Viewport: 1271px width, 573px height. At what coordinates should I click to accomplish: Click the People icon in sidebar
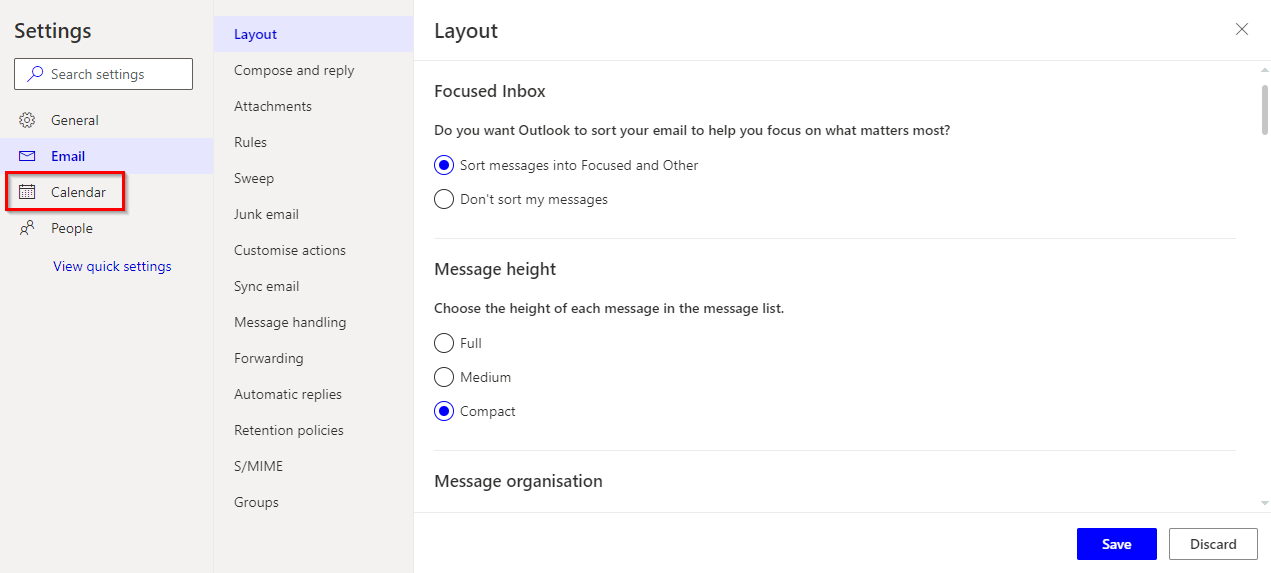pyautogui.click(x=27, y=228)
